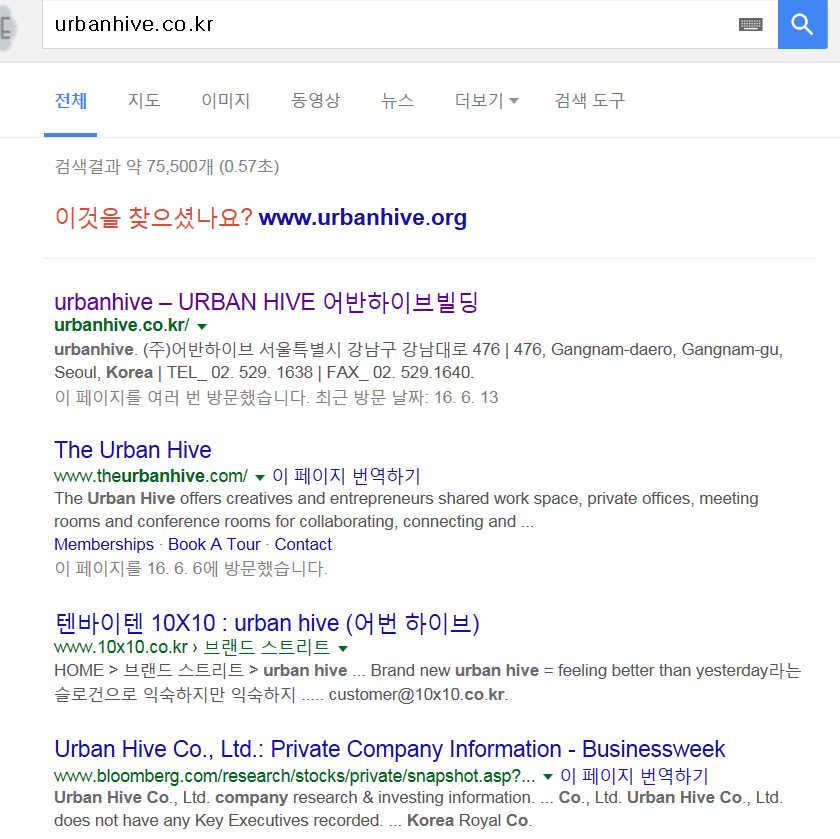This screenshot has width=840, height=839.
Task: Open the 검색 도구 search tools
Action: coord(590,100)
